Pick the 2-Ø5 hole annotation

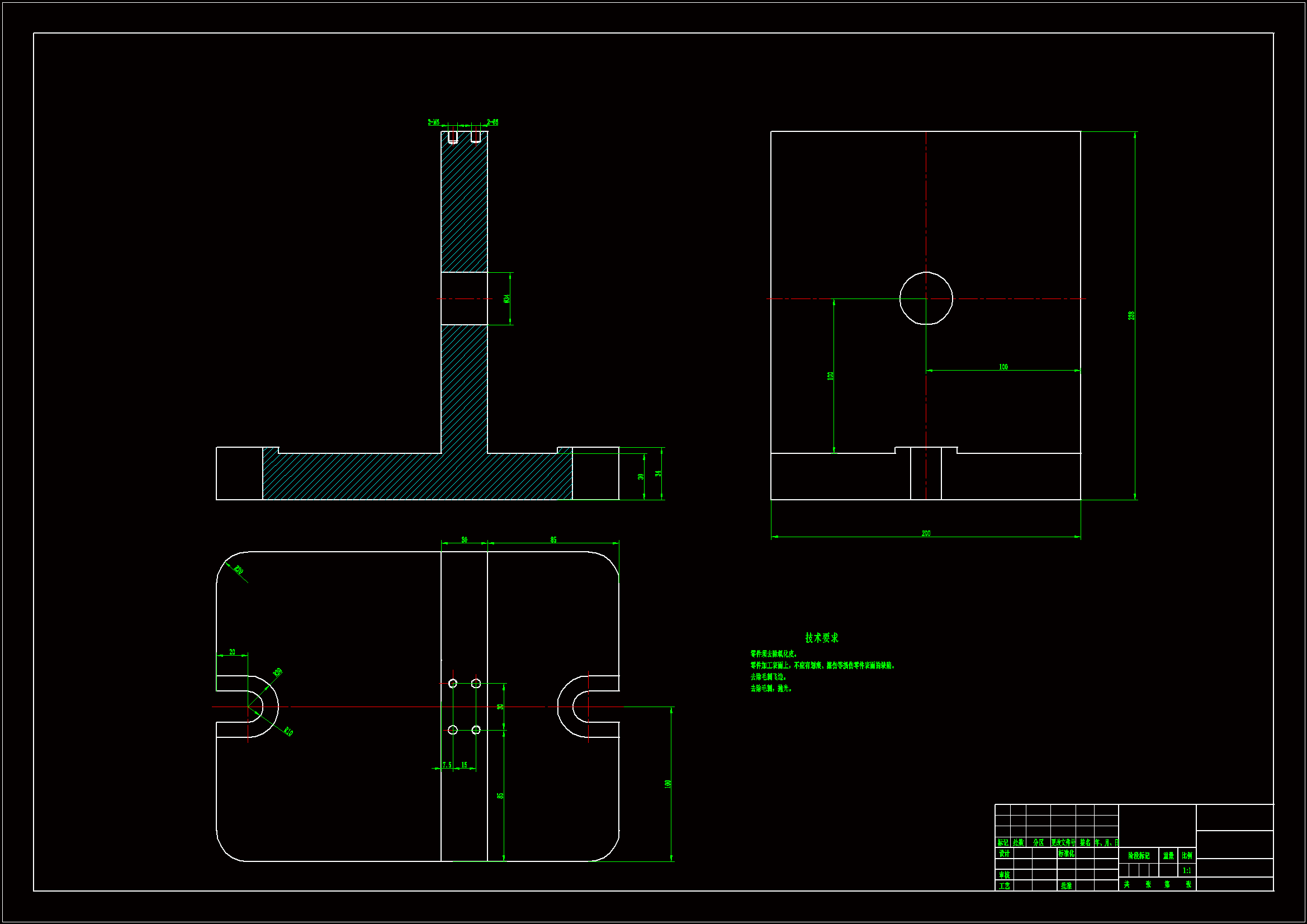[x=493, y=122]
